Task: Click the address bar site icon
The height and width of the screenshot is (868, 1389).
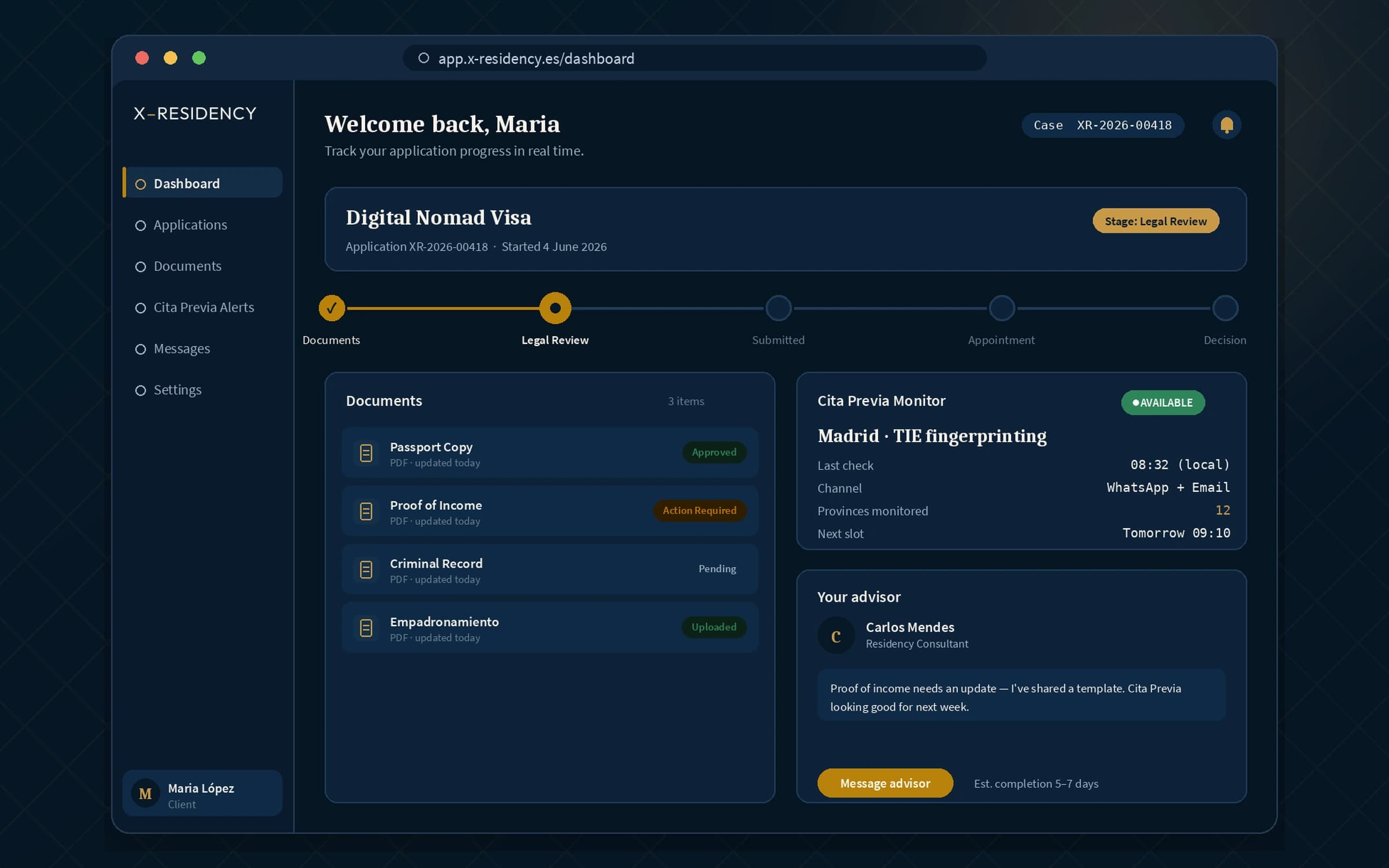Action: [424, 58]
